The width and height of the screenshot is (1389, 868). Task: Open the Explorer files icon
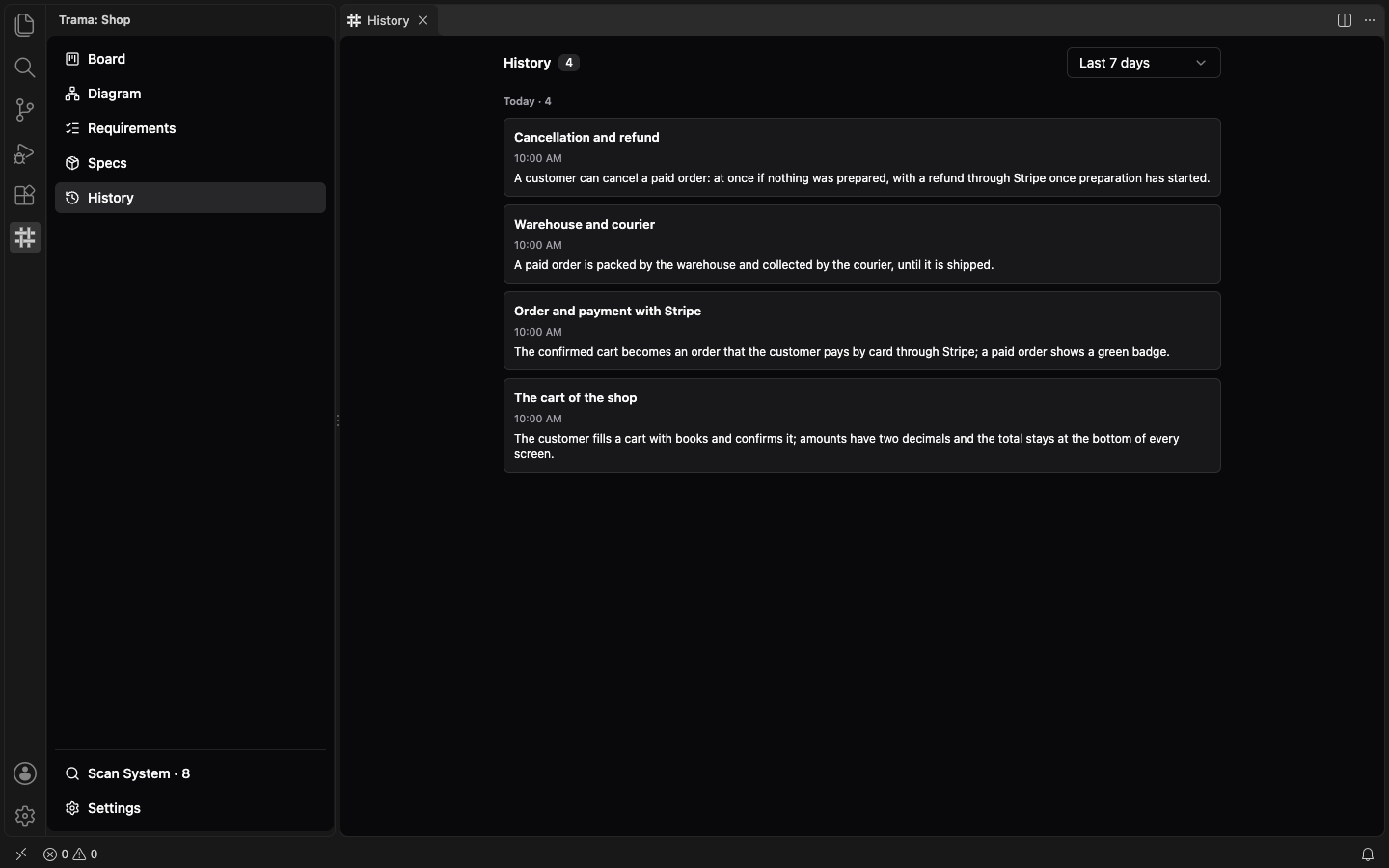pos(25,25)
